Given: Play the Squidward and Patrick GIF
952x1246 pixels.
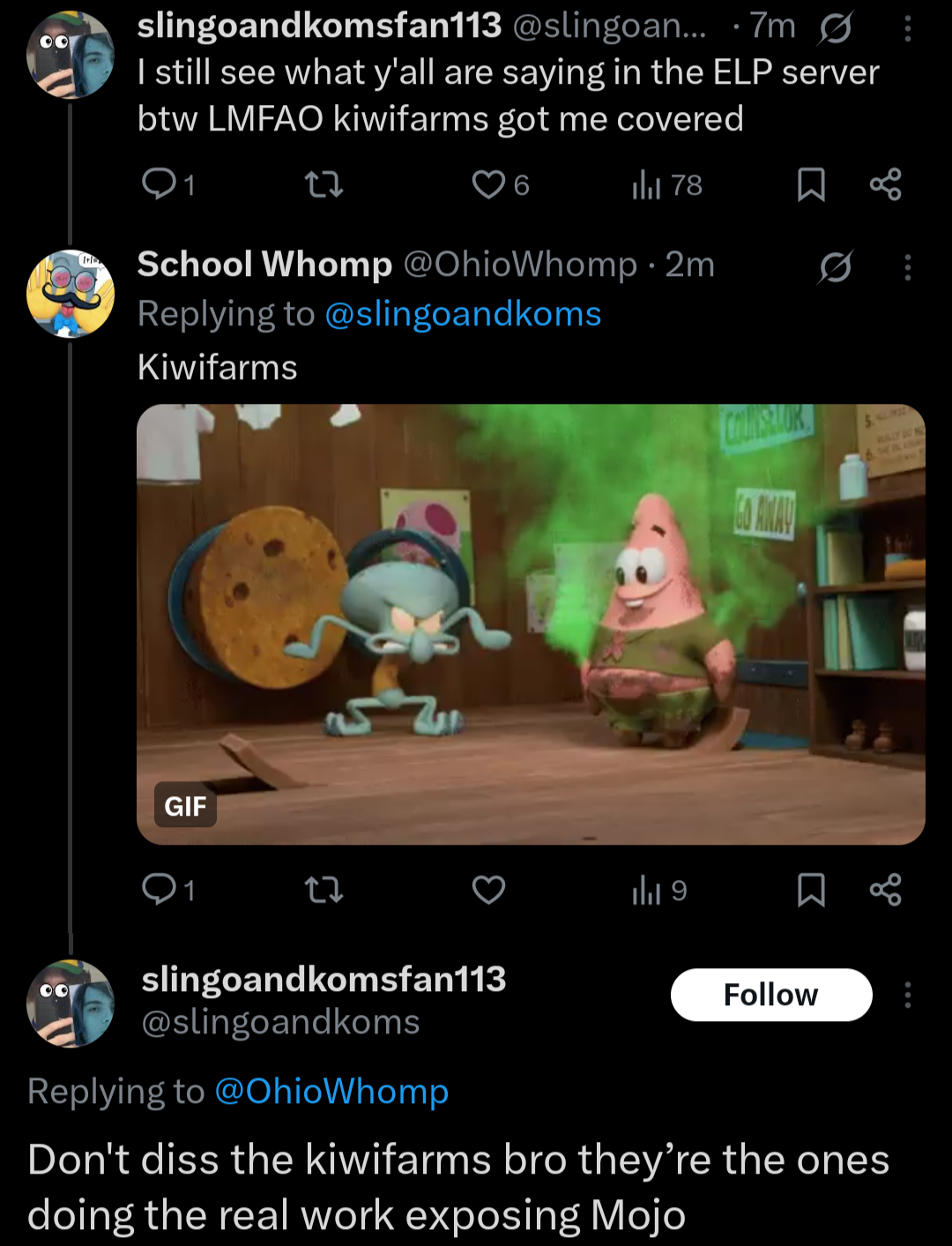Looking at the screenshot, I should pos(531,624).
